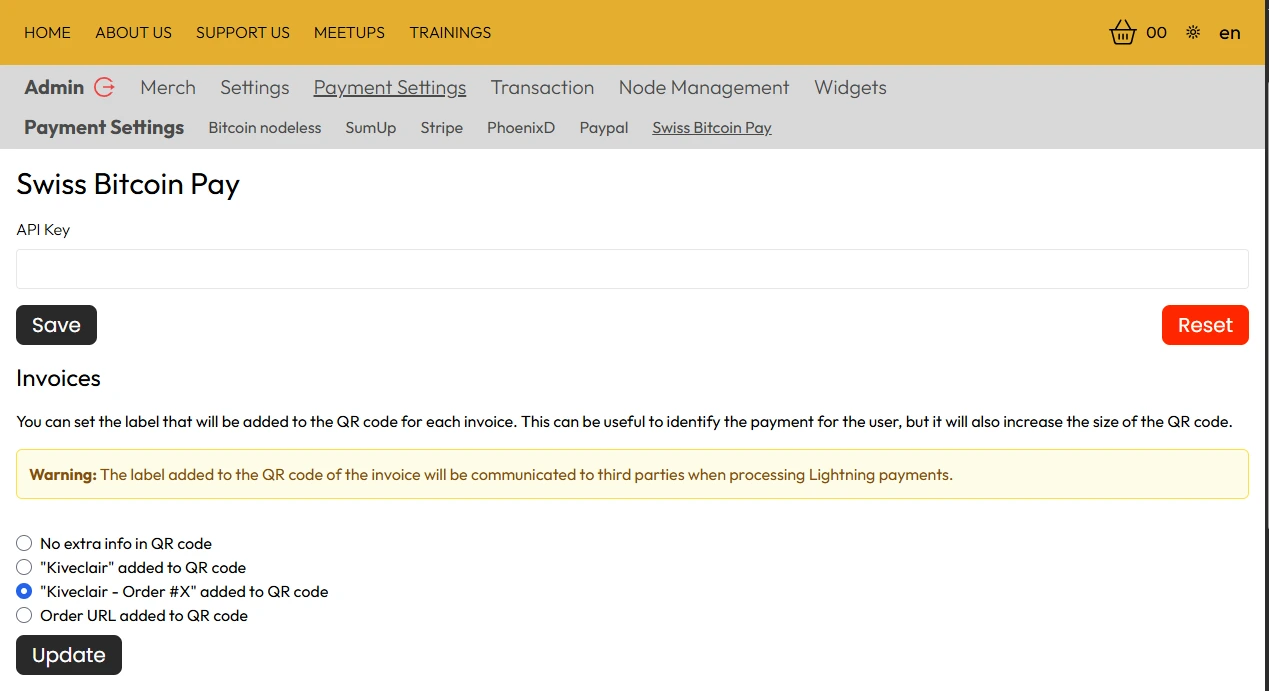The height and width of the screenshot is (691, 1269).
Task: Open the 'en' language selector
Action: point(1229,33)
